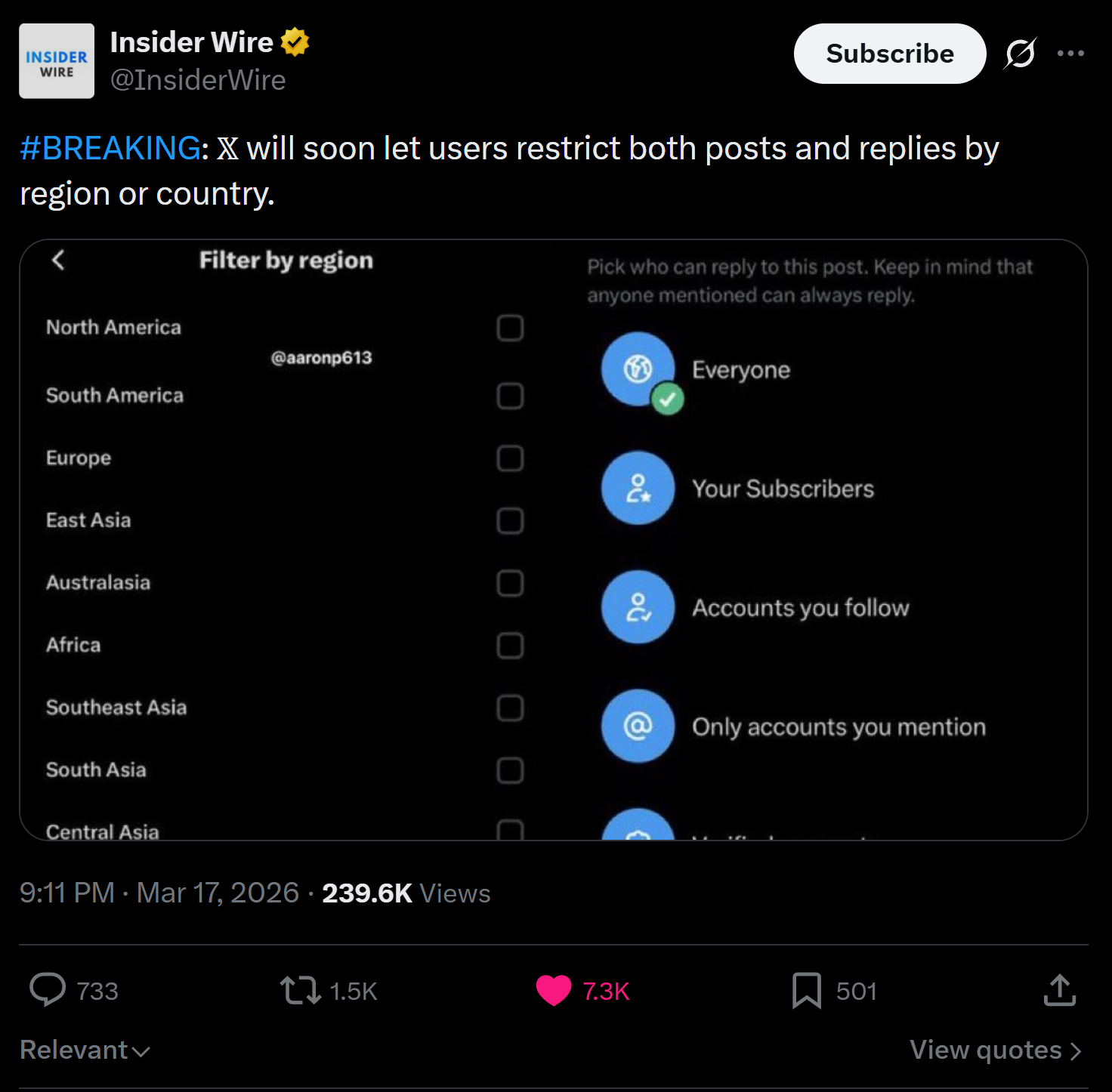Open the three-dot more options menu

coord(1070,54)
